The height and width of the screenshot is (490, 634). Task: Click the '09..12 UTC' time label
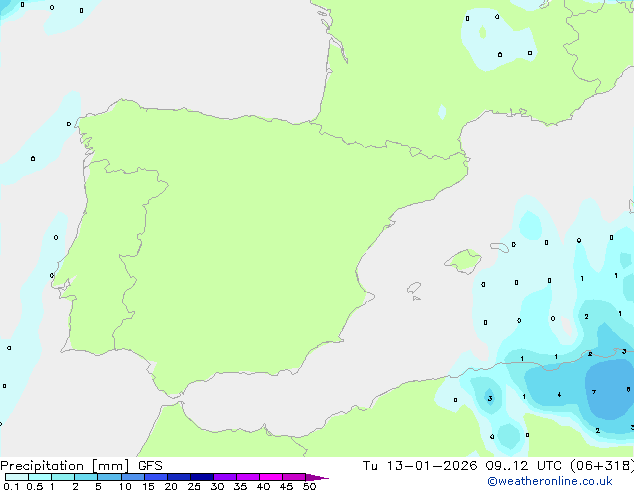tap(524, 466)
